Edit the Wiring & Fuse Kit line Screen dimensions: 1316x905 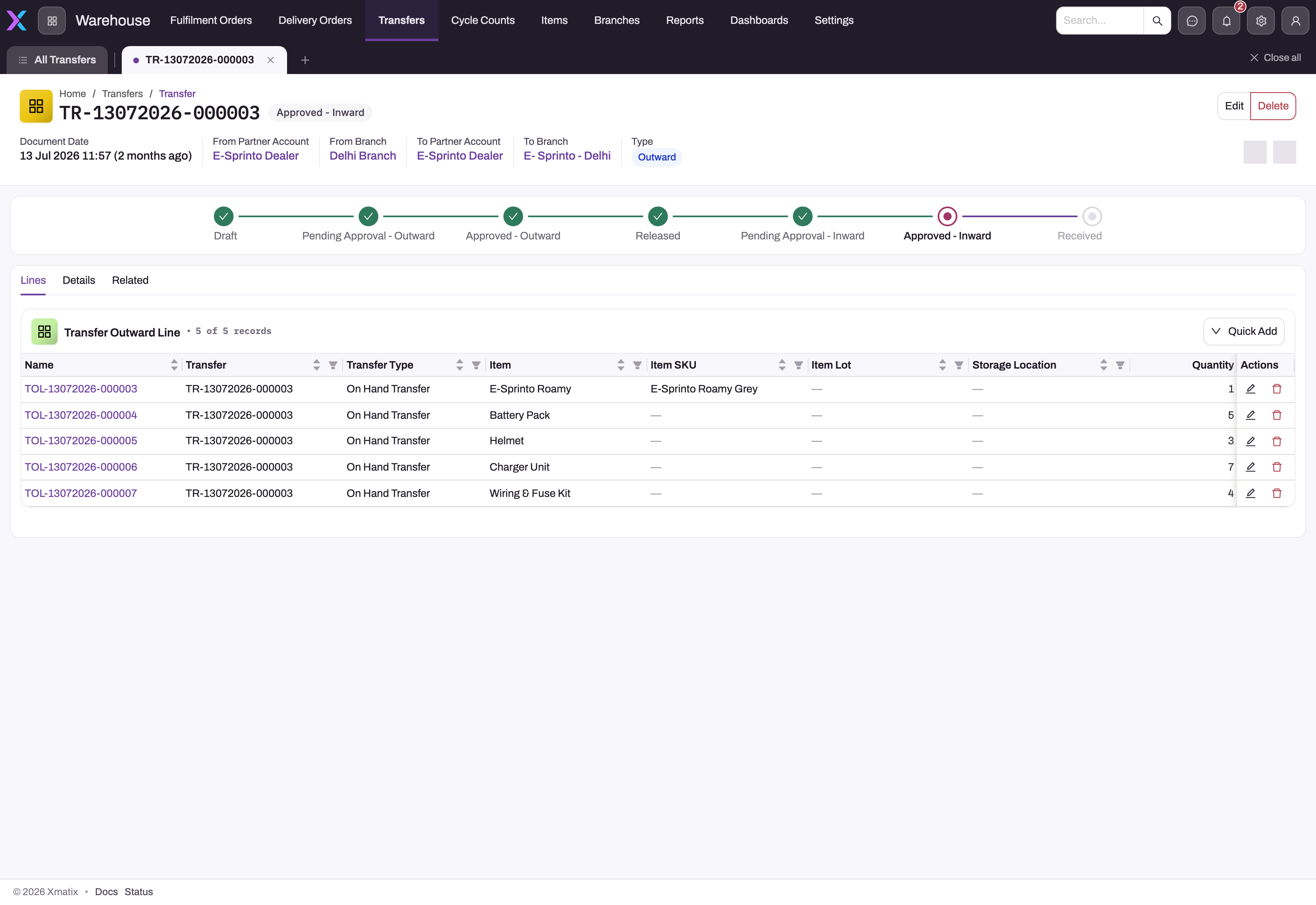(x=1251, y=493)
